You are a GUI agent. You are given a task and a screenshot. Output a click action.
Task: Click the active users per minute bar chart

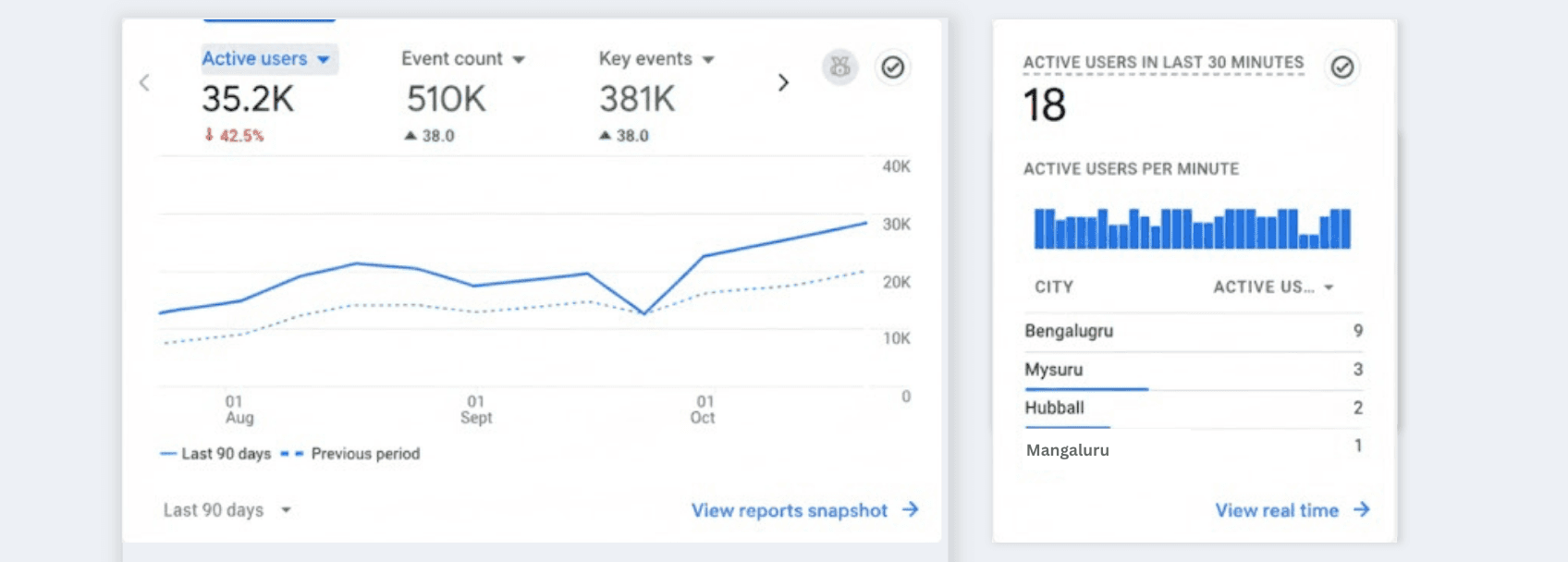pyautogui.click(x=1193, y=228)
